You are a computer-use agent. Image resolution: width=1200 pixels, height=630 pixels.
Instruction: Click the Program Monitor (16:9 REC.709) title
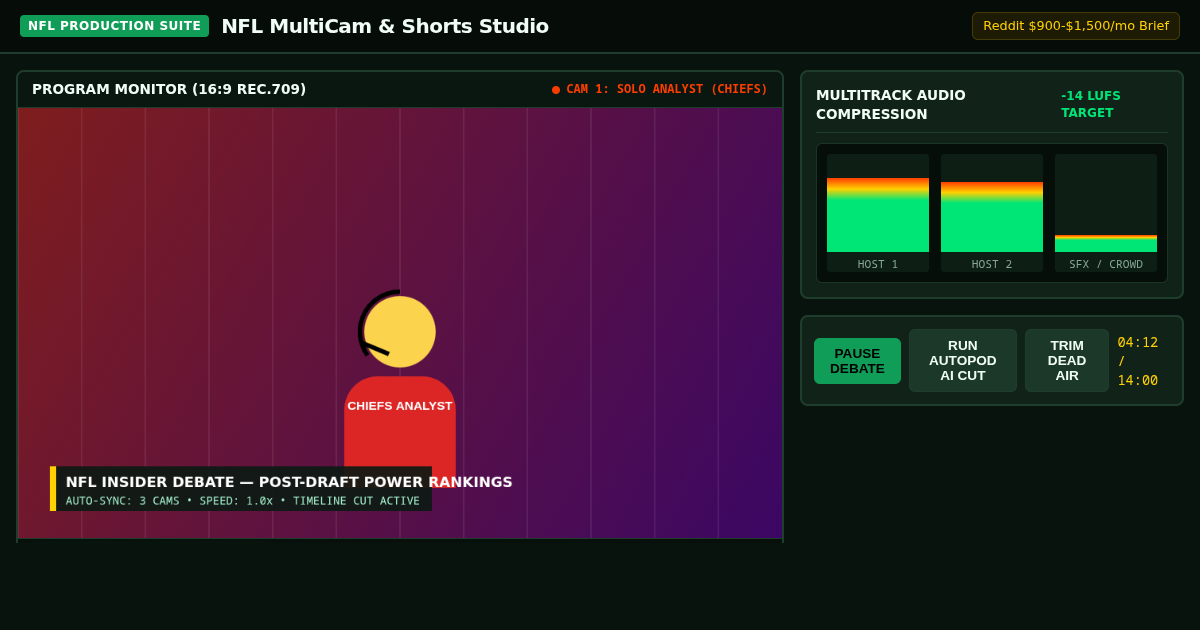pyautogui.click(x=169, y=89)
